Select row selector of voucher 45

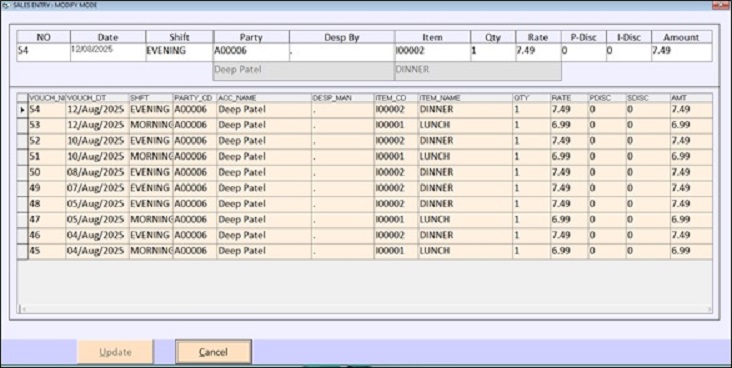(x=22, y=251)
